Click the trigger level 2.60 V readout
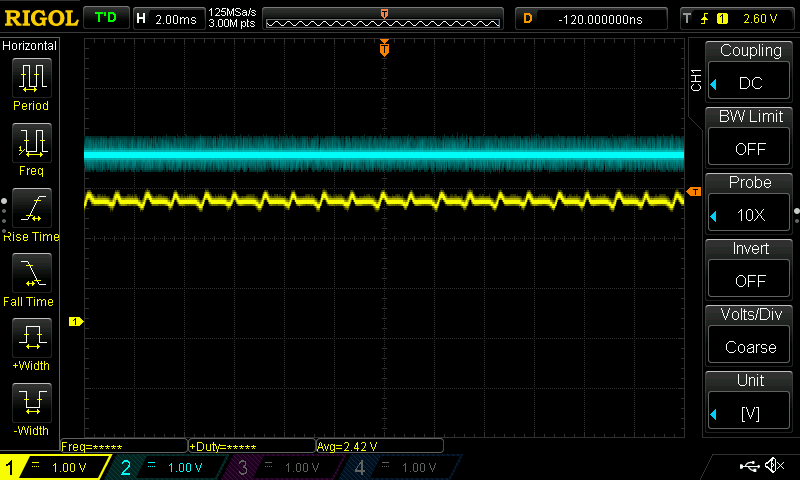The height and width of the screenshot is (480, 800). coord(760,19)
